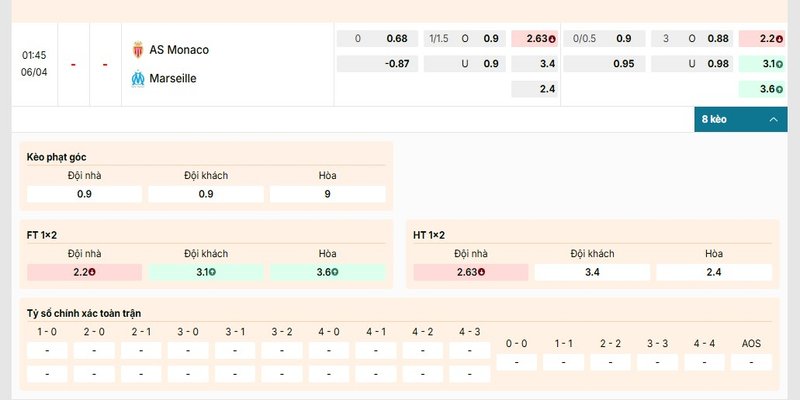This screenshot has width=800, height=400.
Task: Select first-half 1/1.5 Over 0.9 odds
Action: (464, 39)
